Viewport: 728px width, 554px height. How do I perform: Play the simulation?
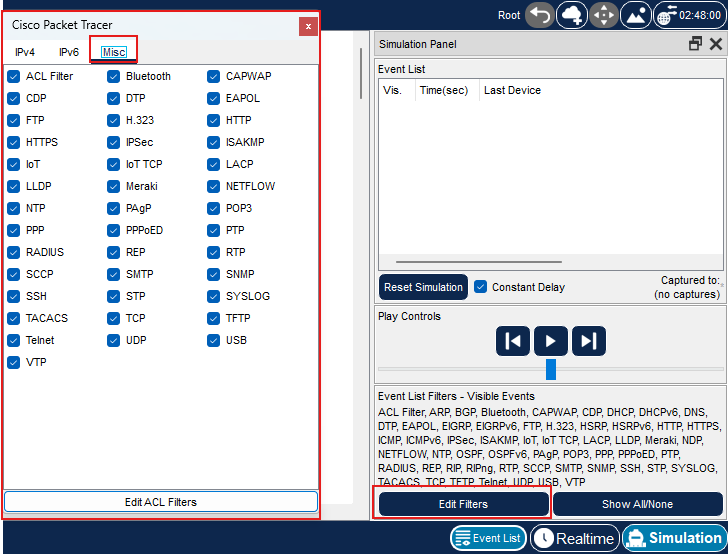[551, 341]
